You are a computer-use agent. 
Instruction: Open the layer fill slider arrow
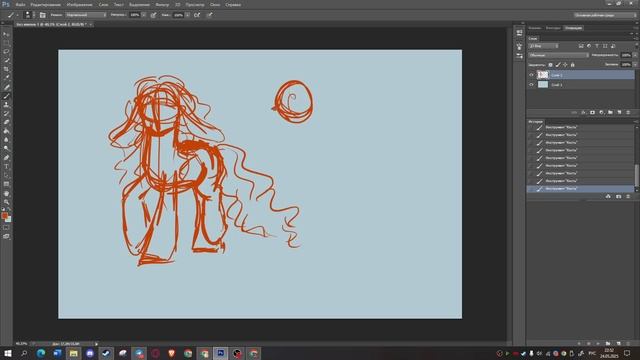point(634,64)
